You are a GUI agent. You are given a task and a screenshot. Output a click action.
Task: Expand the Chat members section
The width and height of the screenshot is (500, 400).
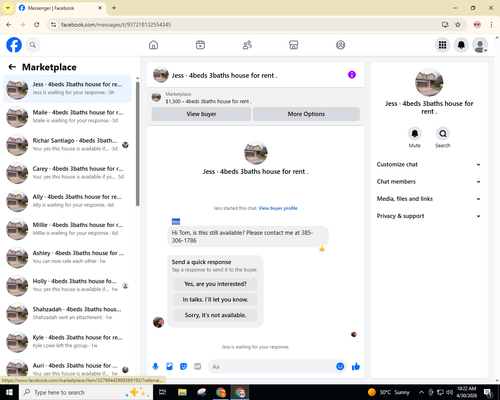point(429,182)
